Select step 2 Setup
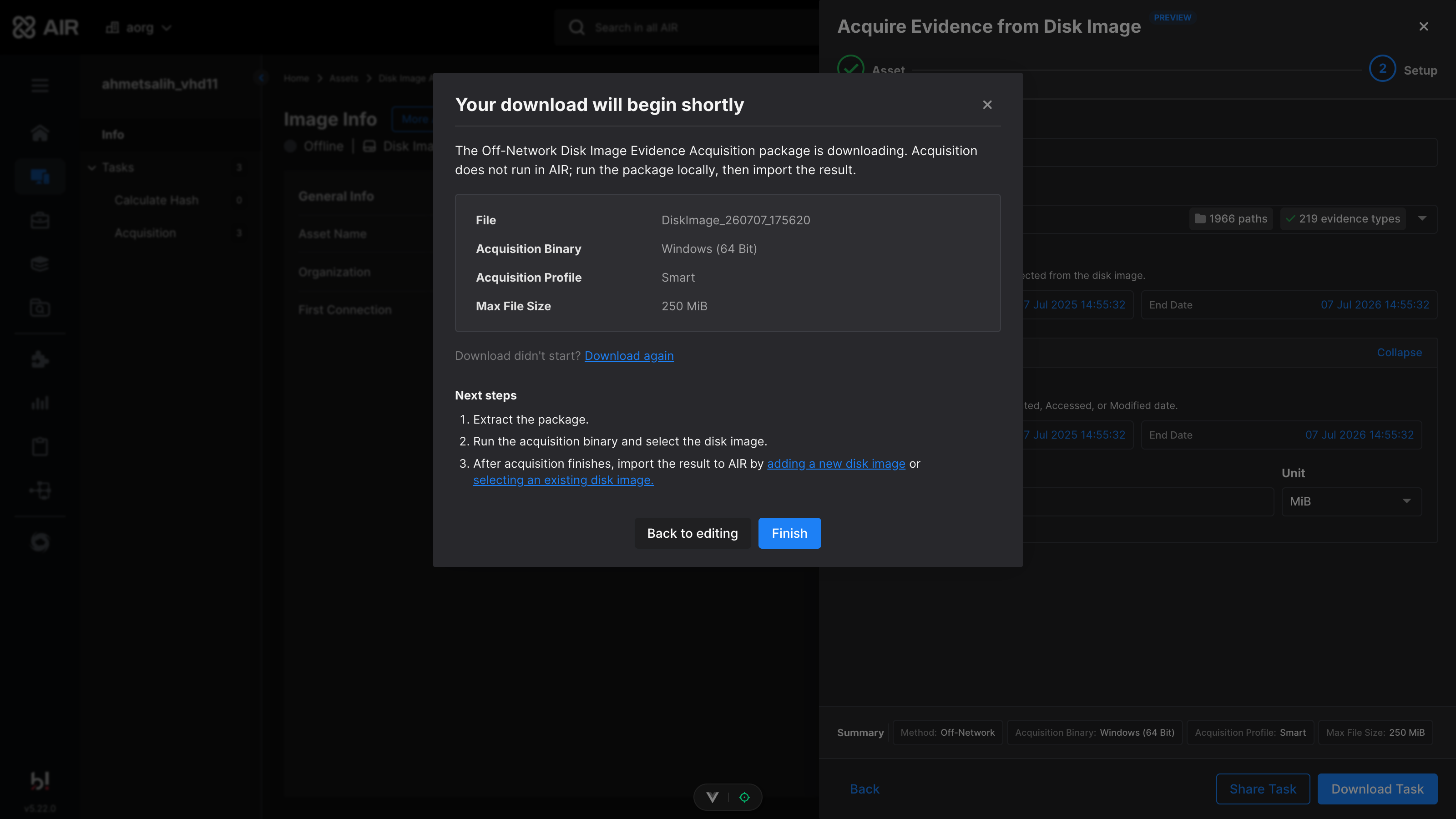This screenshot has width=1456, height=819. click(1403, 70)
